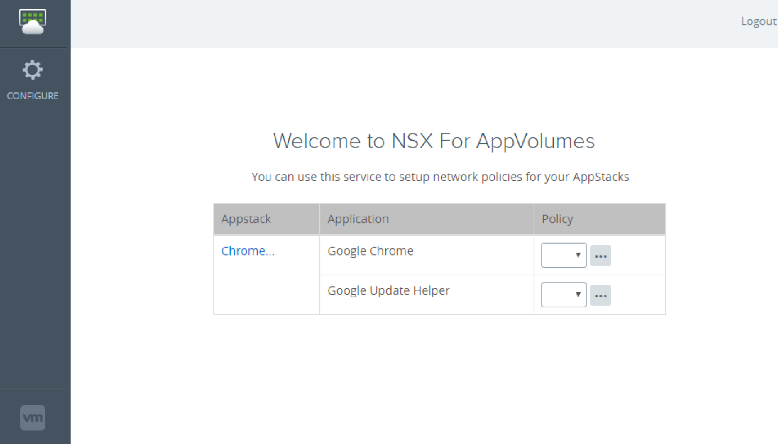The image size is (778, 446).
Task: Select the Appstack column header
Action: pos(266,219)
